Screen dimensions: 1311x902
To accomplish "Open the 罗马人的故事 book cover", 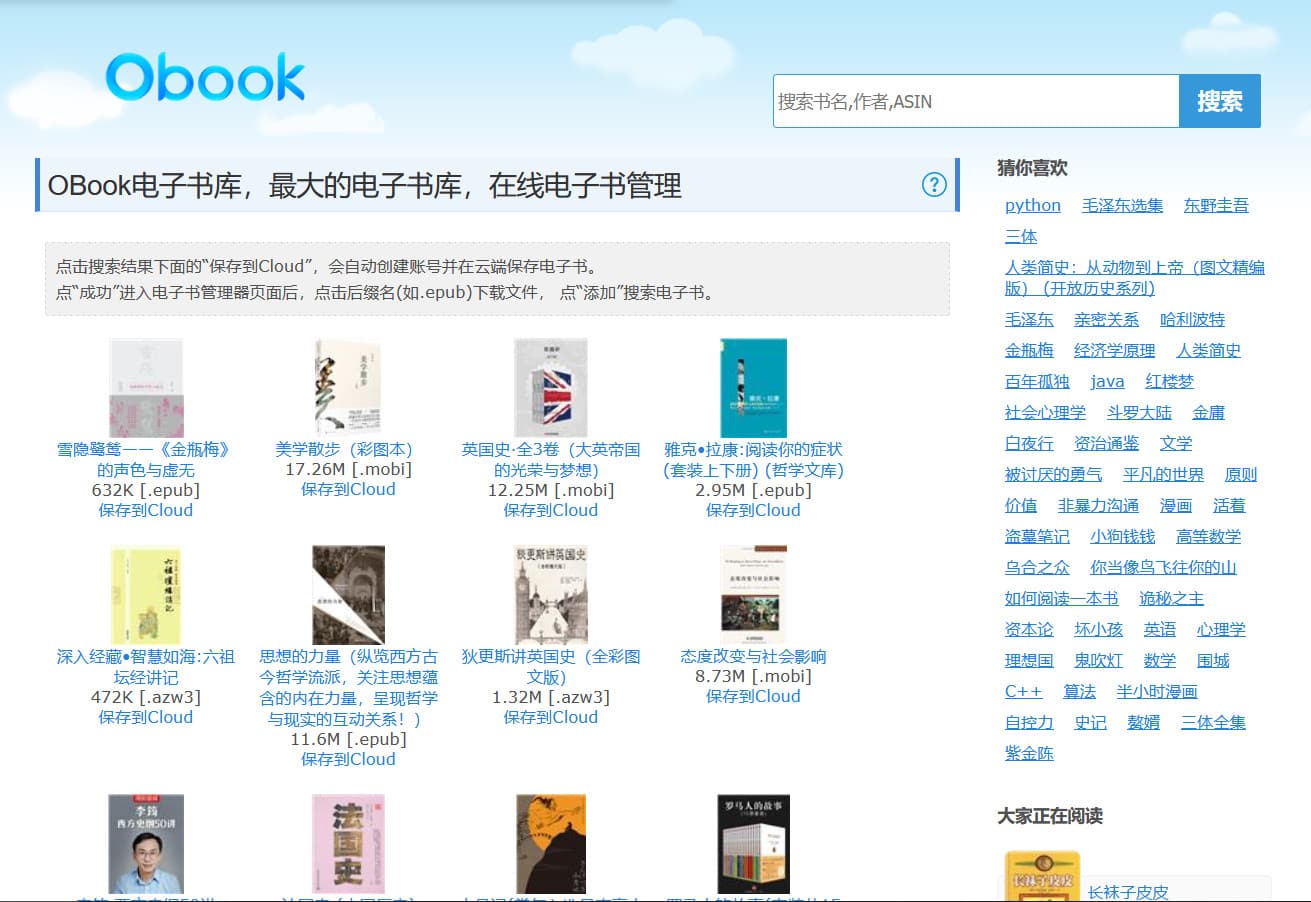I will [753, 844].
